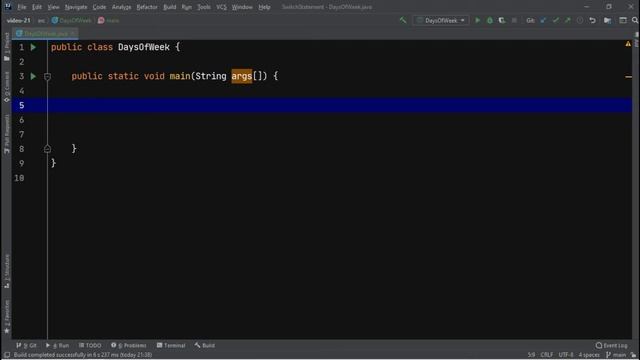Click the video-21 project breadcrumb

(x=18, y=20)
